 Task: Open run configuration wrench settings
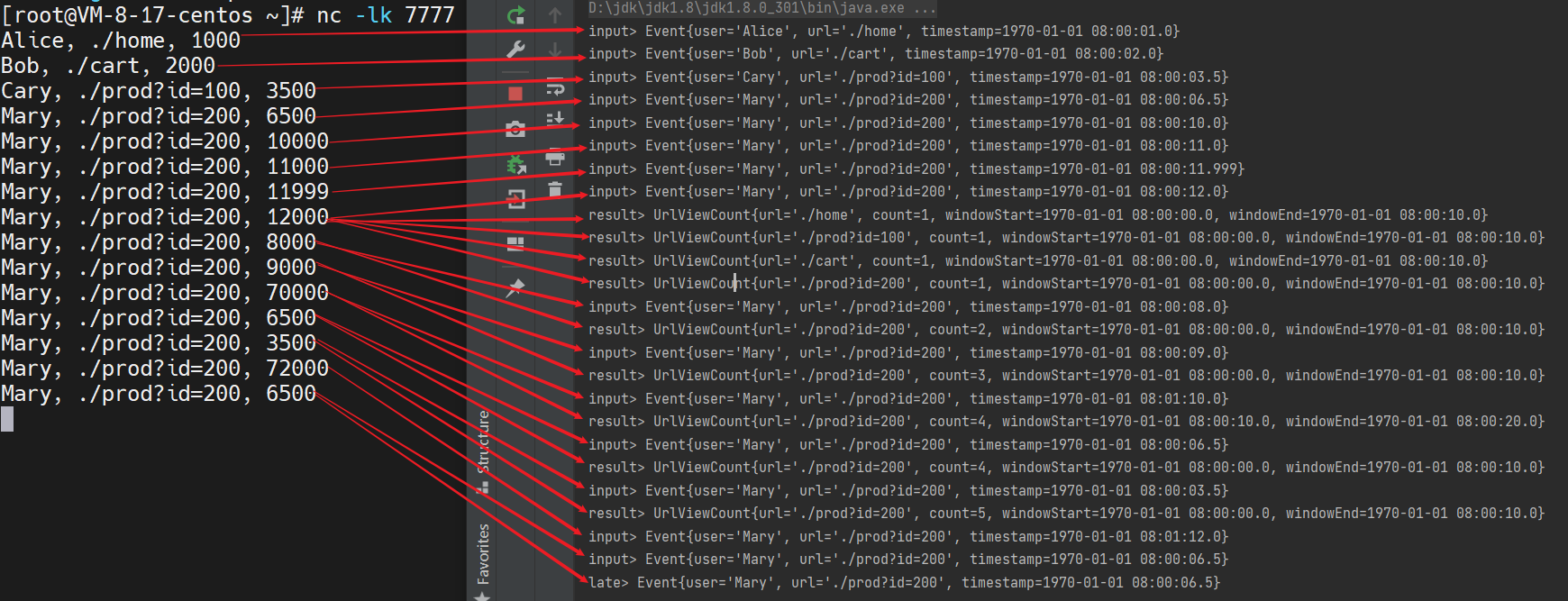(515, 49)
